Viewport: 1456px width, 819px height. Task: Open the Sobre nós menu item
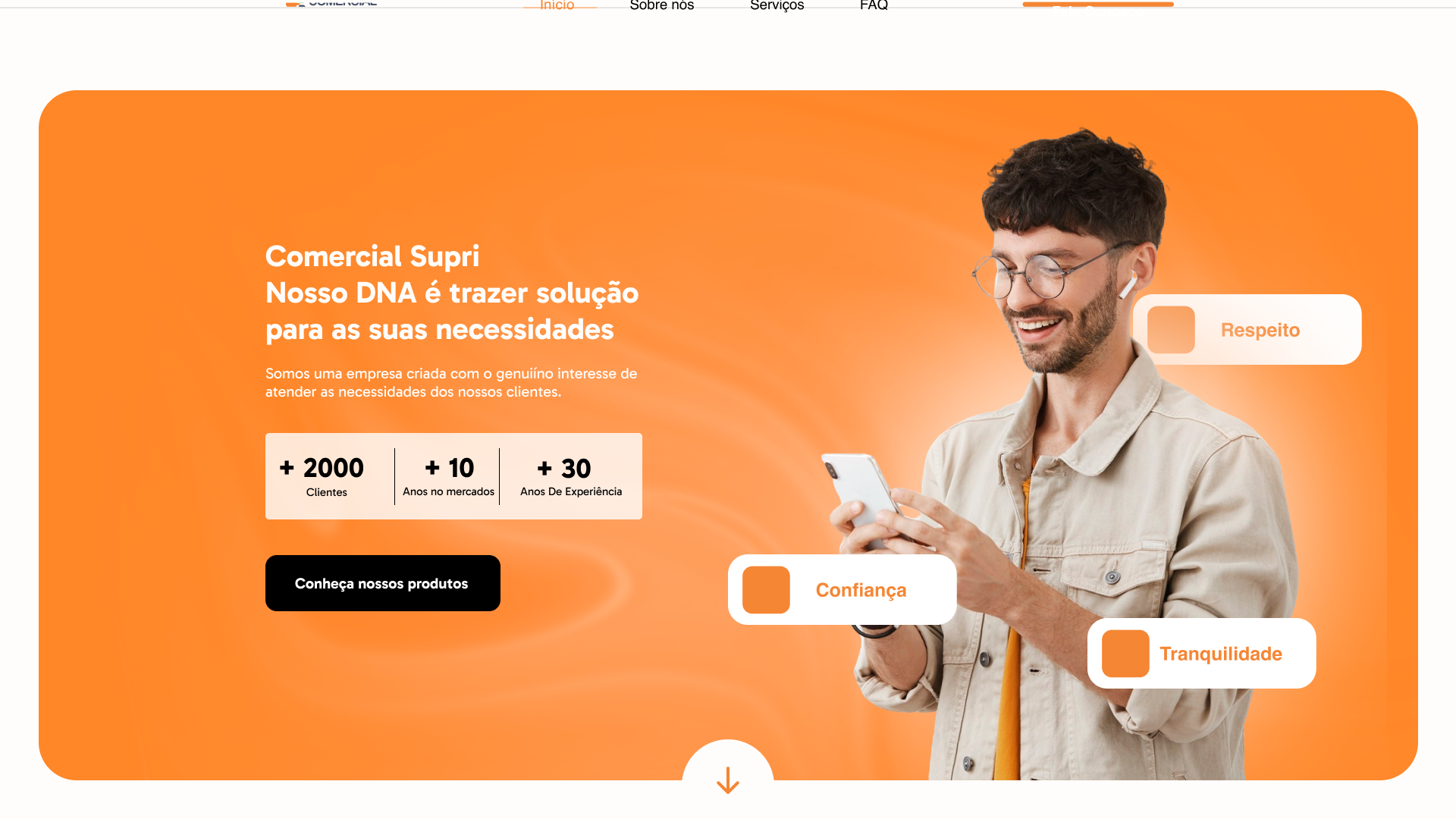(662, 5)
